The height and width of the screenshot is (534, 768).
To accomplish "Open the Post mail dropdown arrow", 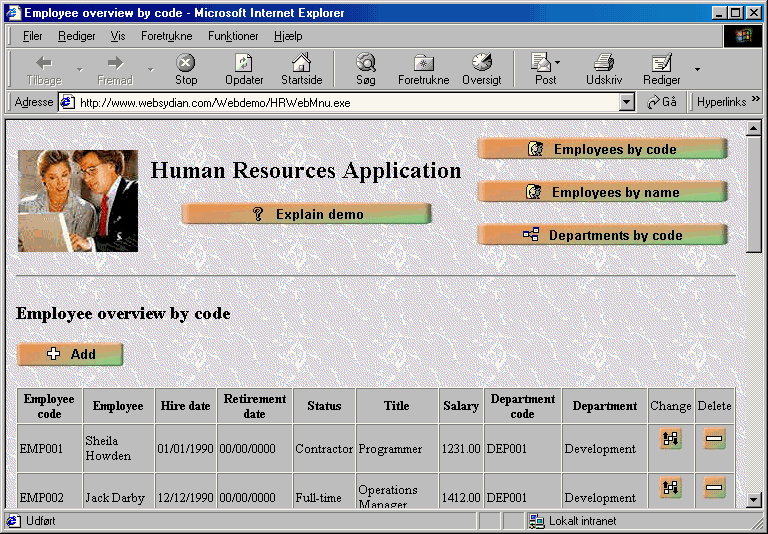I will pos(558,63).
